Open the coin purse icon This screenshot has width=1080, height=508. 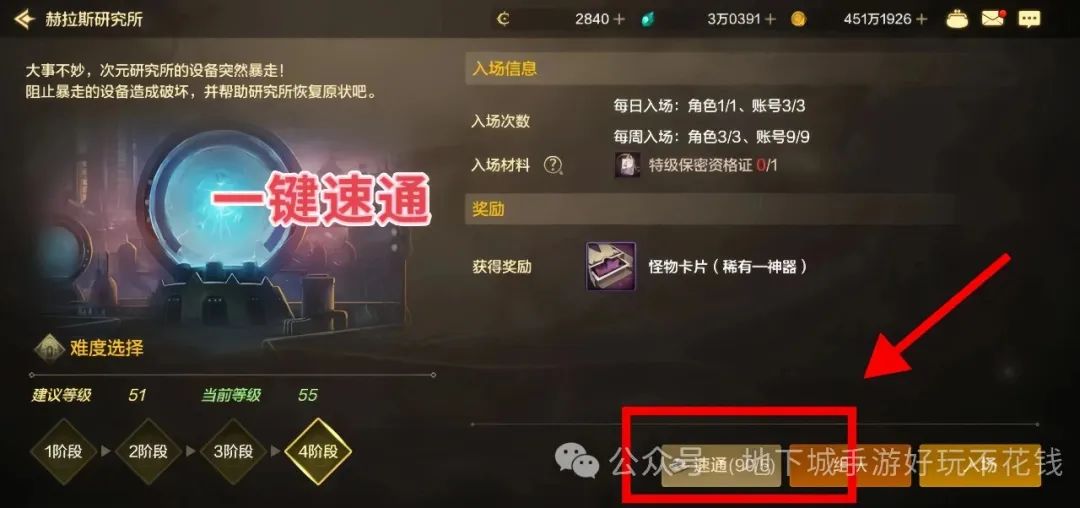(x=957, y=19)
